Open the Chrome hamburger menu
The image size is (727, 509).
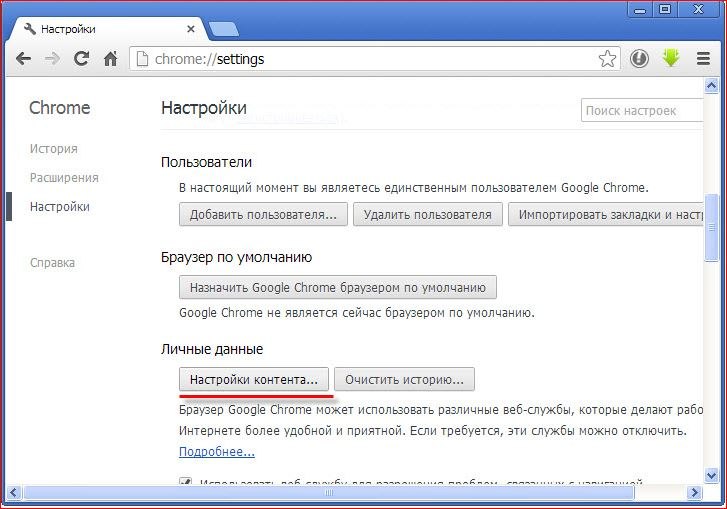703,59
